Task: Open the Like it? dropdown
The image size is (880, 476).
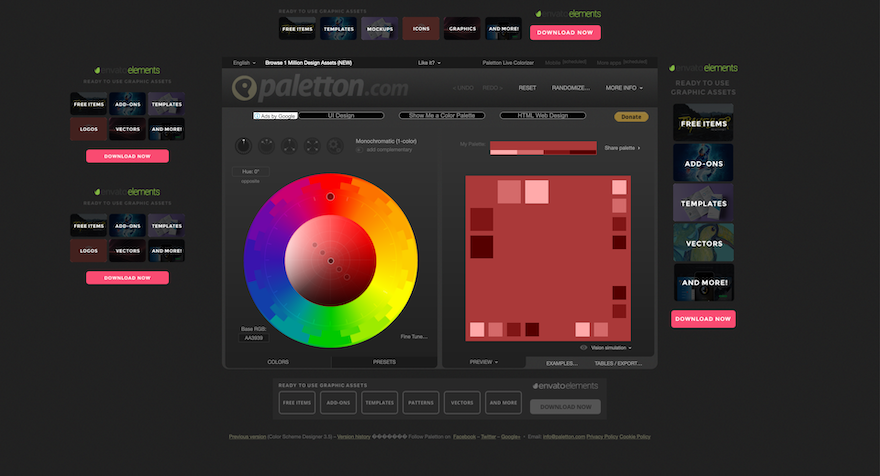Action: 429,63
